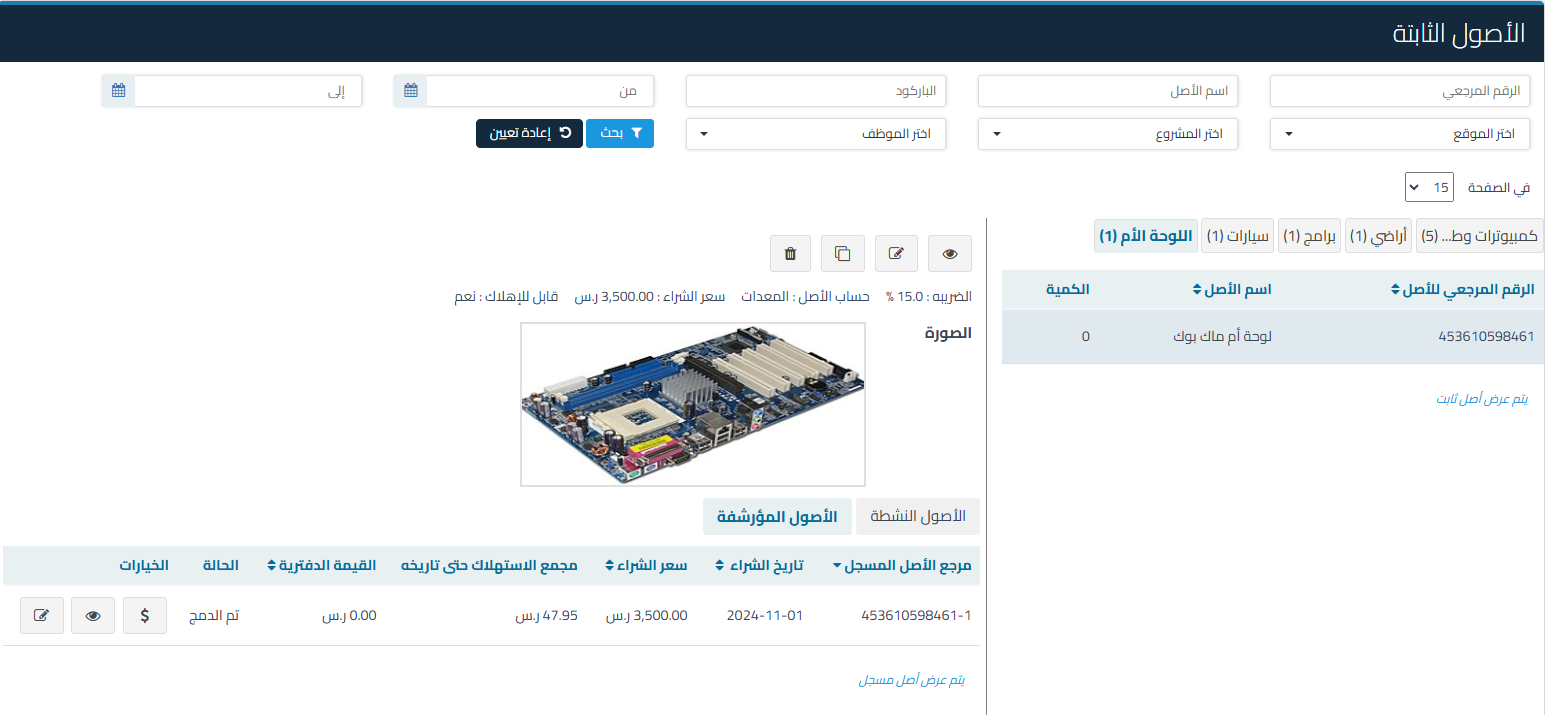Select the الأصول المؤرشفة tab
Viewport: 1545px width, 715px height.
tap(777, 516)
